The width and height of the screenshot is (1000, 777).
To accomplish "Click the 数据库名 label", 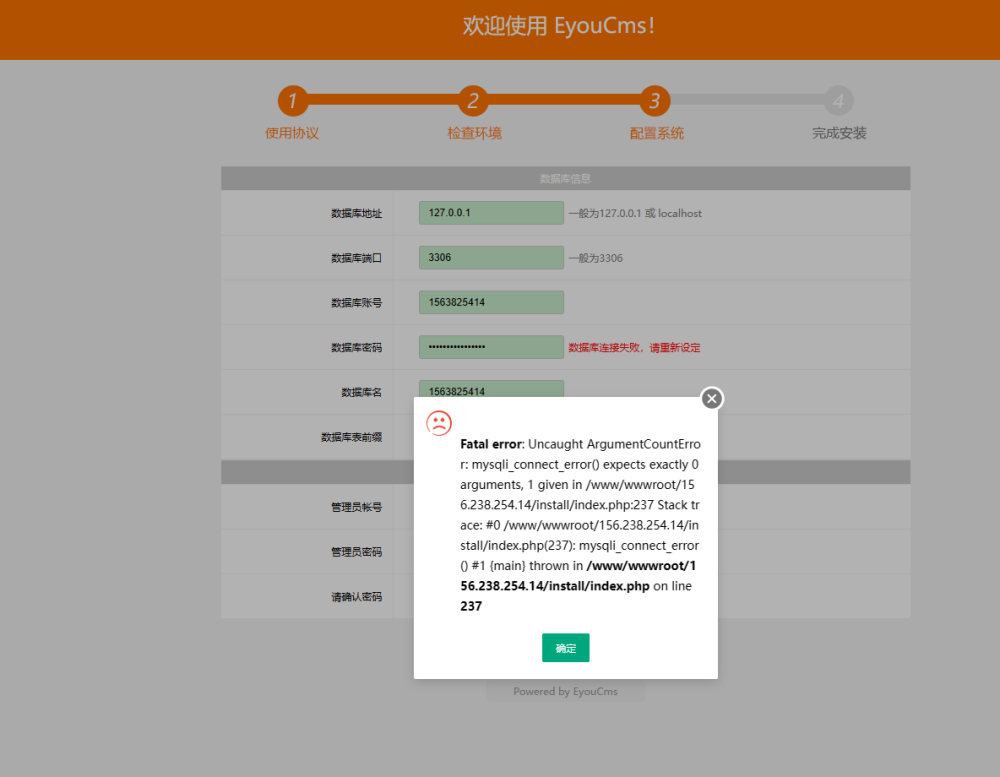I will [x=362, y=392].
